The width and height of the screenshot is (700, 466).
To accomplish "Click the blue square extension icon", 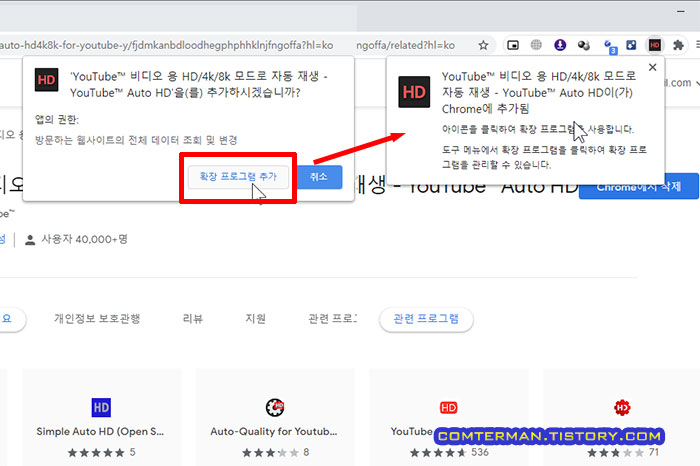I will 631,45.
